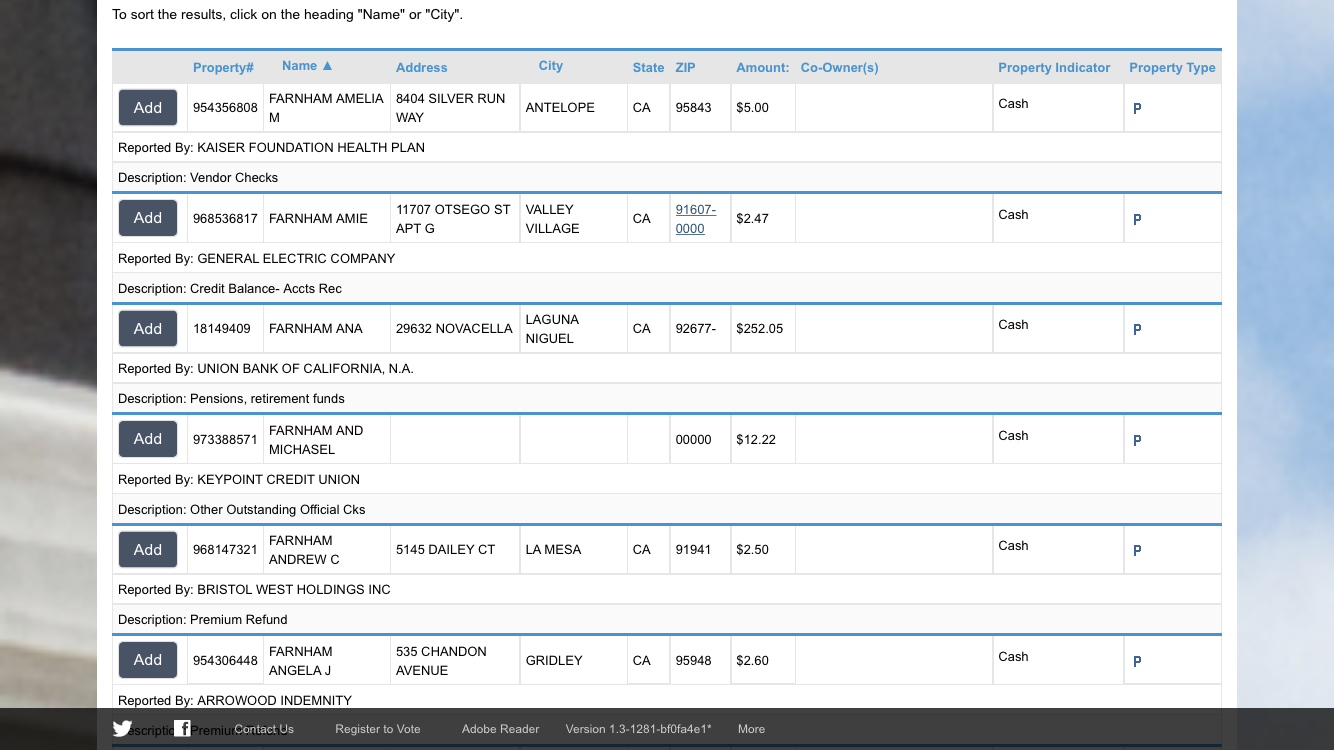Image resolution: width=1334 pixels, height=750 pixels.
Task: Click Reported By GENERAL ELECTRIC COMPANY
Action: click(x=257, y=259)
